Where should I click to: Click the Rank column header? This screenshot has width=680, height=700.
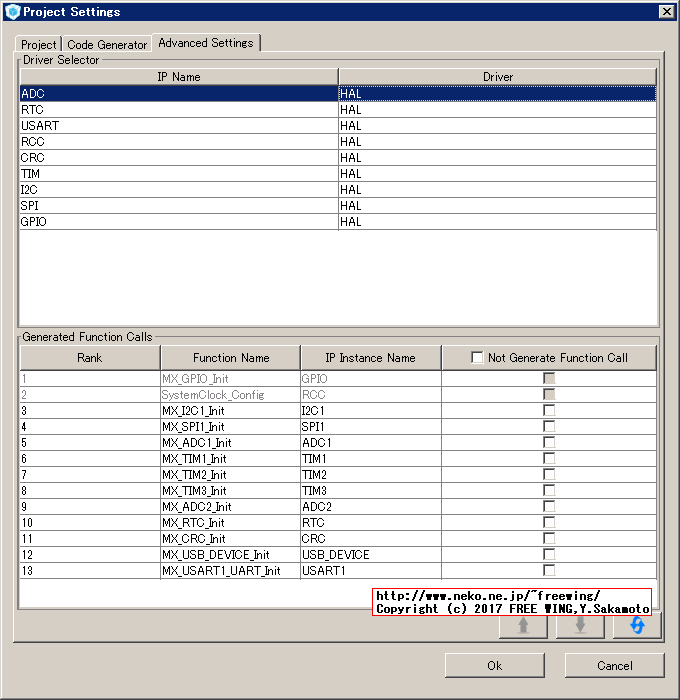coord(90,358)
